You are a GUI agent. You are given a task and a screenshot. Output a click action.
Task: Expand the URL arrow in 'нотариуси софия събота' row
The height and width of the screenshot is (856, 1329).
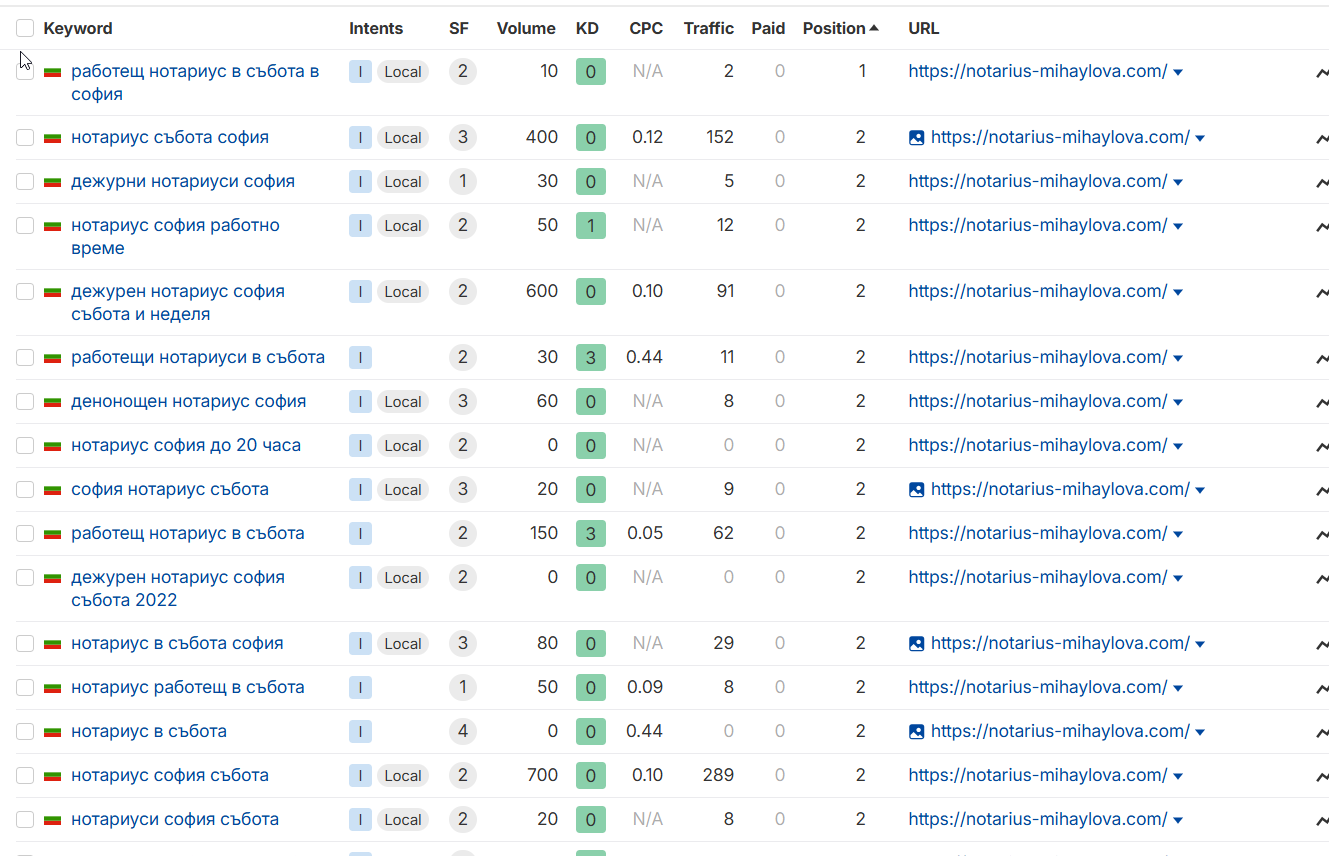pyautogui.click(x=1178, y=820)
